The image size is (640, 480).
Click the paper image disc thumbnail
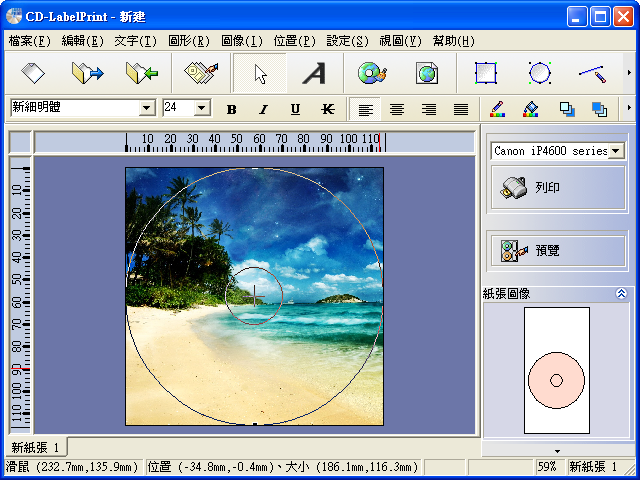556,380
